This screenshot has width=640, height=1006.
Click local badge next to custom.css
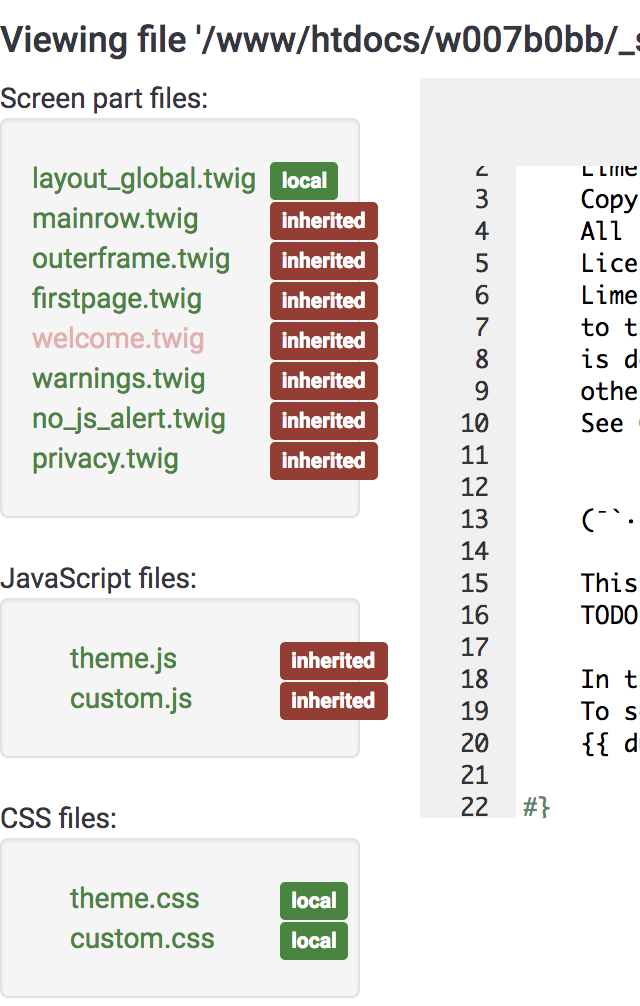[x=314, y=941]
